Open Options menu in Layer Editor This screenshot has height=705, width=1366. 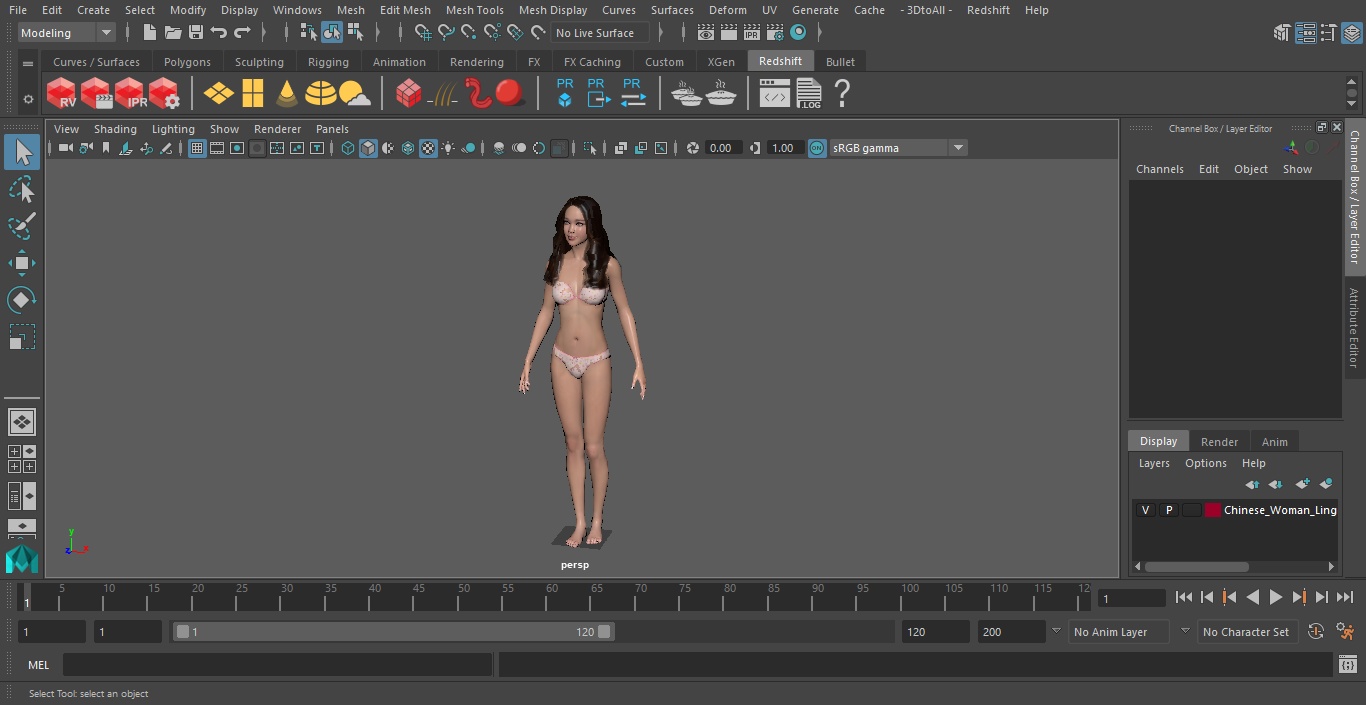click(x=1205, y=463)
